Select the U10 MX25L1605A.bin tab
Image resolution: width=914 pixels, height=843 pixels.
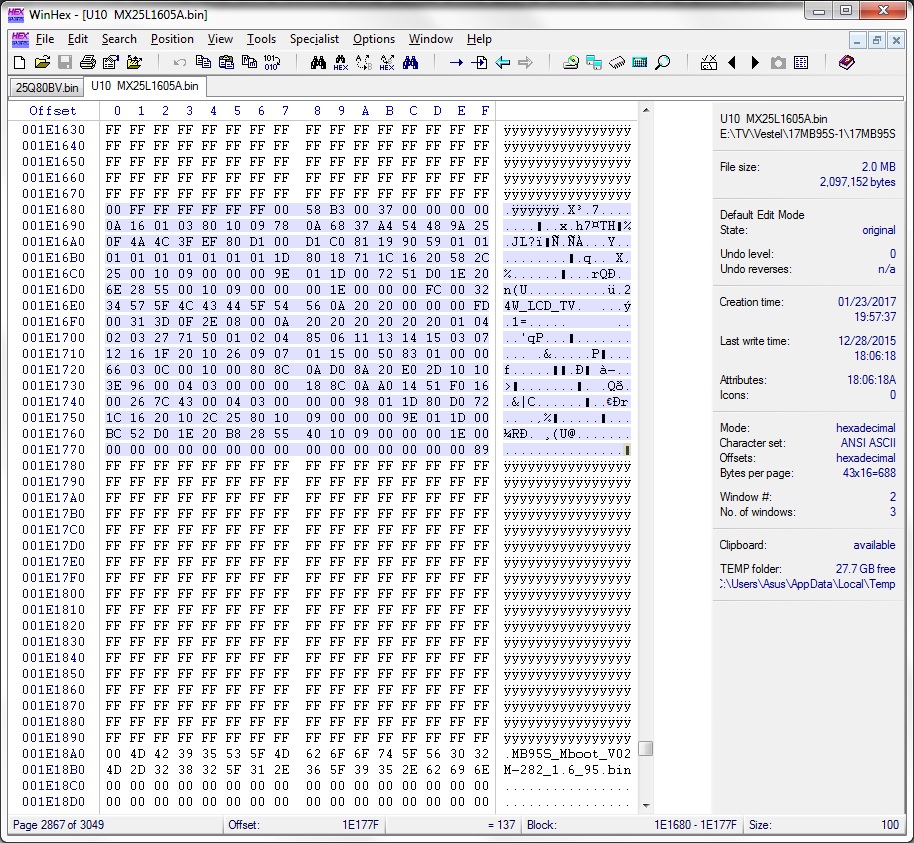(144, 86)
